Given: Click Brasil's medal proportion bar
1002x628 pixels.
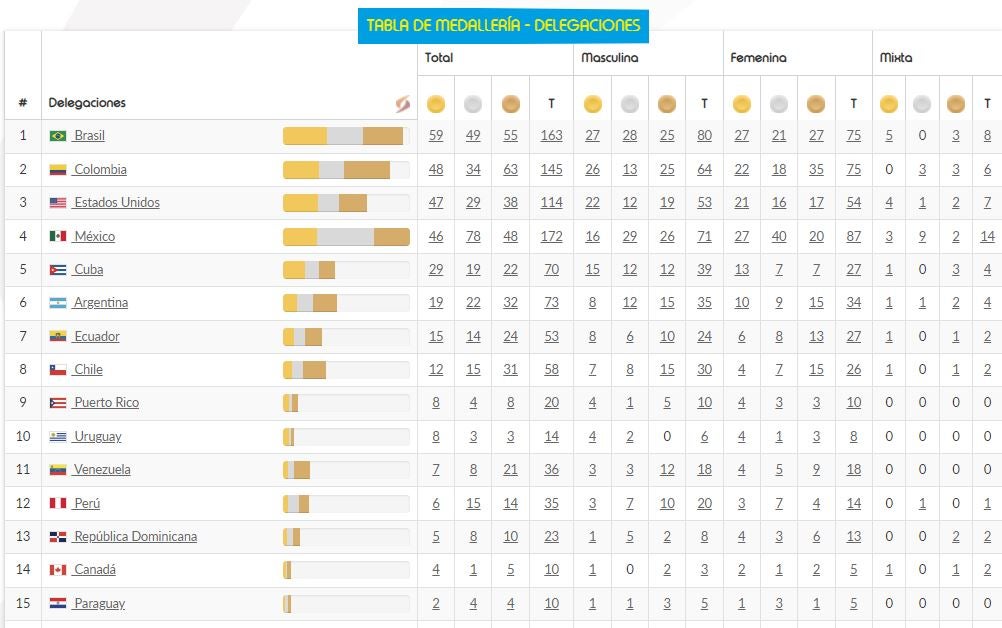Looking at the screenshot, I should 345,136.
